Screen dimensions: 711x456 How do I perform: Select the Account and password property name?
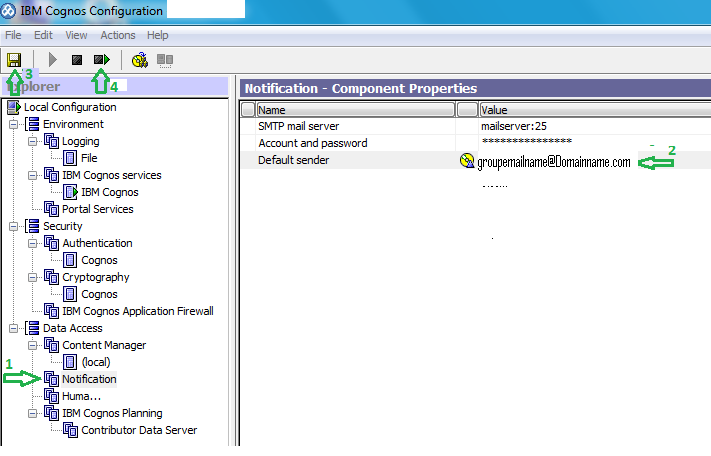point(313,143)
